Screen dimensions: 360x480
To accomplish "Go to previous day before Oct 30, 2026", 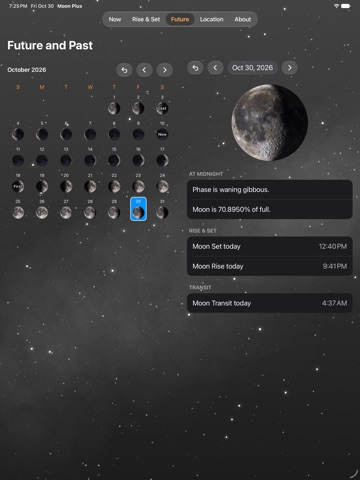I will point(215,68).
